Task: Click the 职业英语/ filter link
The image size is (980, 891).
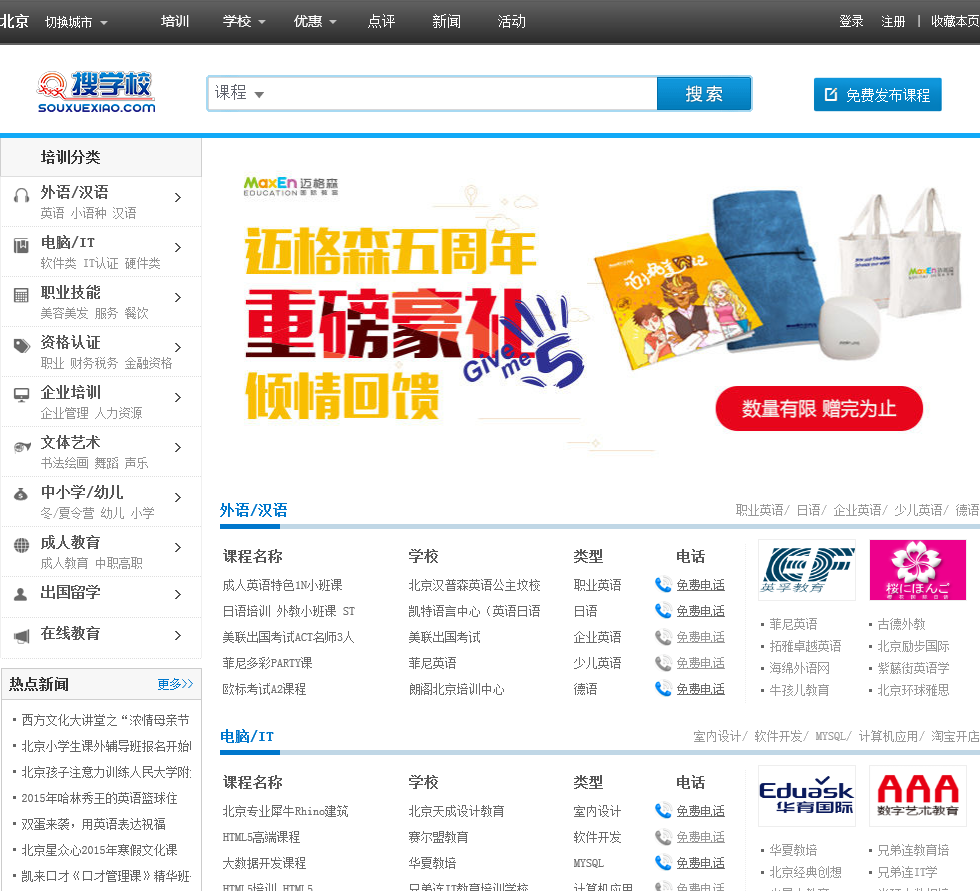Action: point(762,510)
